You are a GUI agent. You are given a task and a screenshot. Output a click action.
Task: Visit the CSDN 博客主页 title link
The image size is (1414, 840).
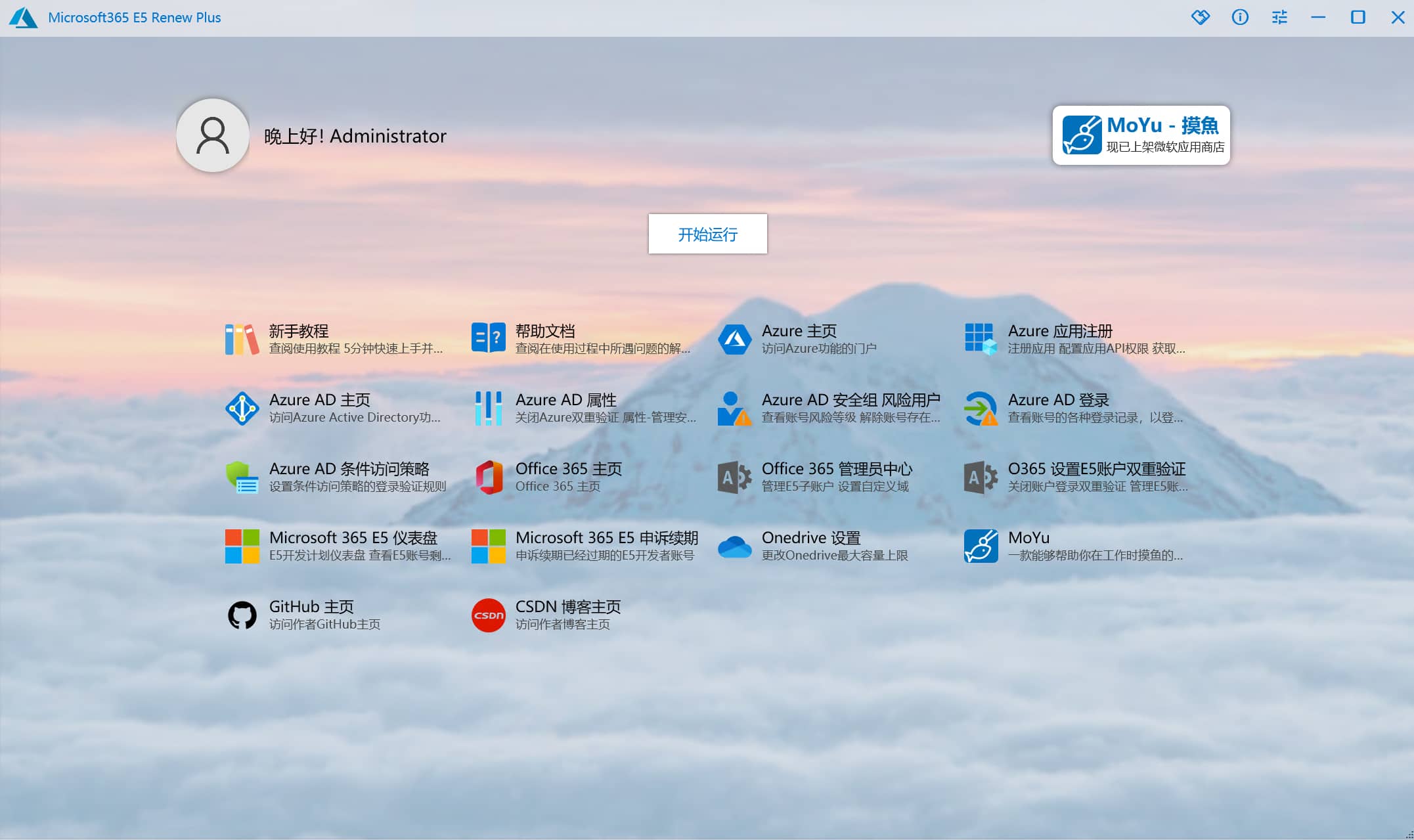point(568,607)
